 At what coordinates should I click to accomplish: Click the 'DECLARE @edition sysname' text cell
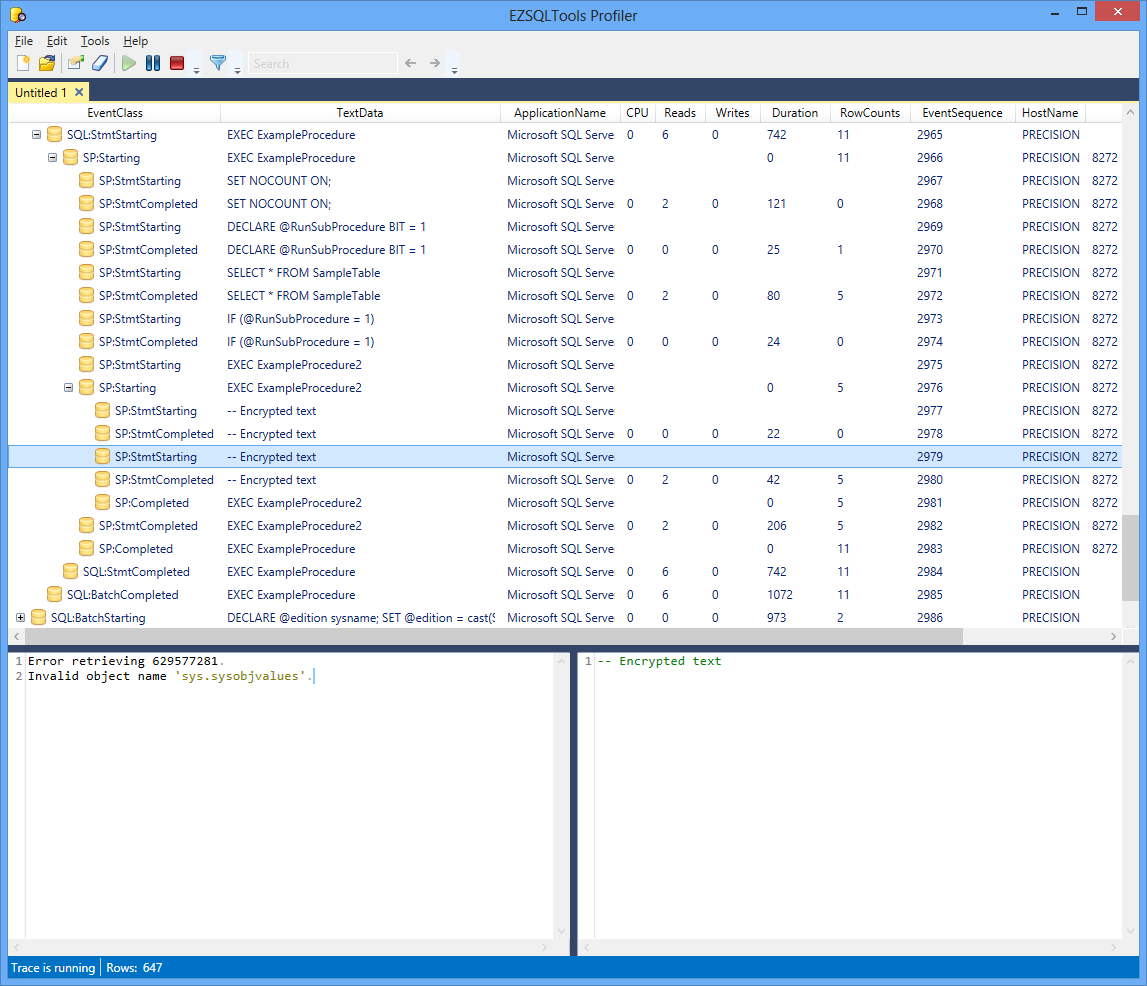[361, 617]
